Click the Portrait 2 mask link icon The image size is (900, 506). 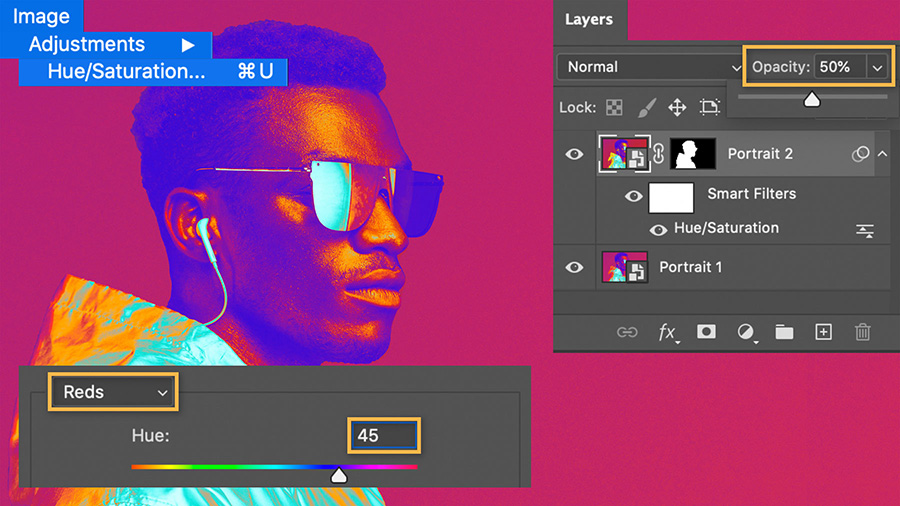659,154
